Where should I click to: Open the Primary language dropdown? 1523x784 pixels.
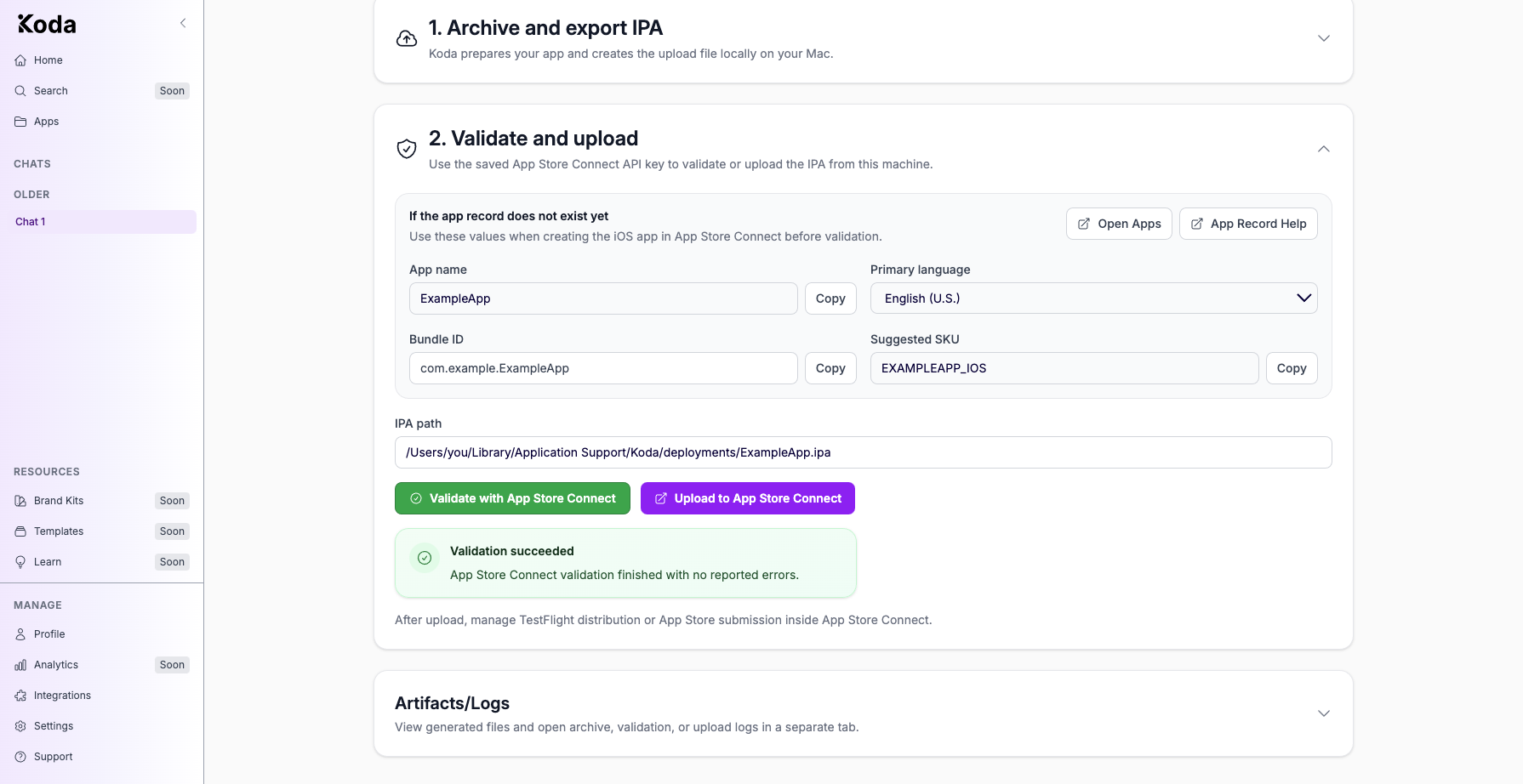tap(1093, 298)
